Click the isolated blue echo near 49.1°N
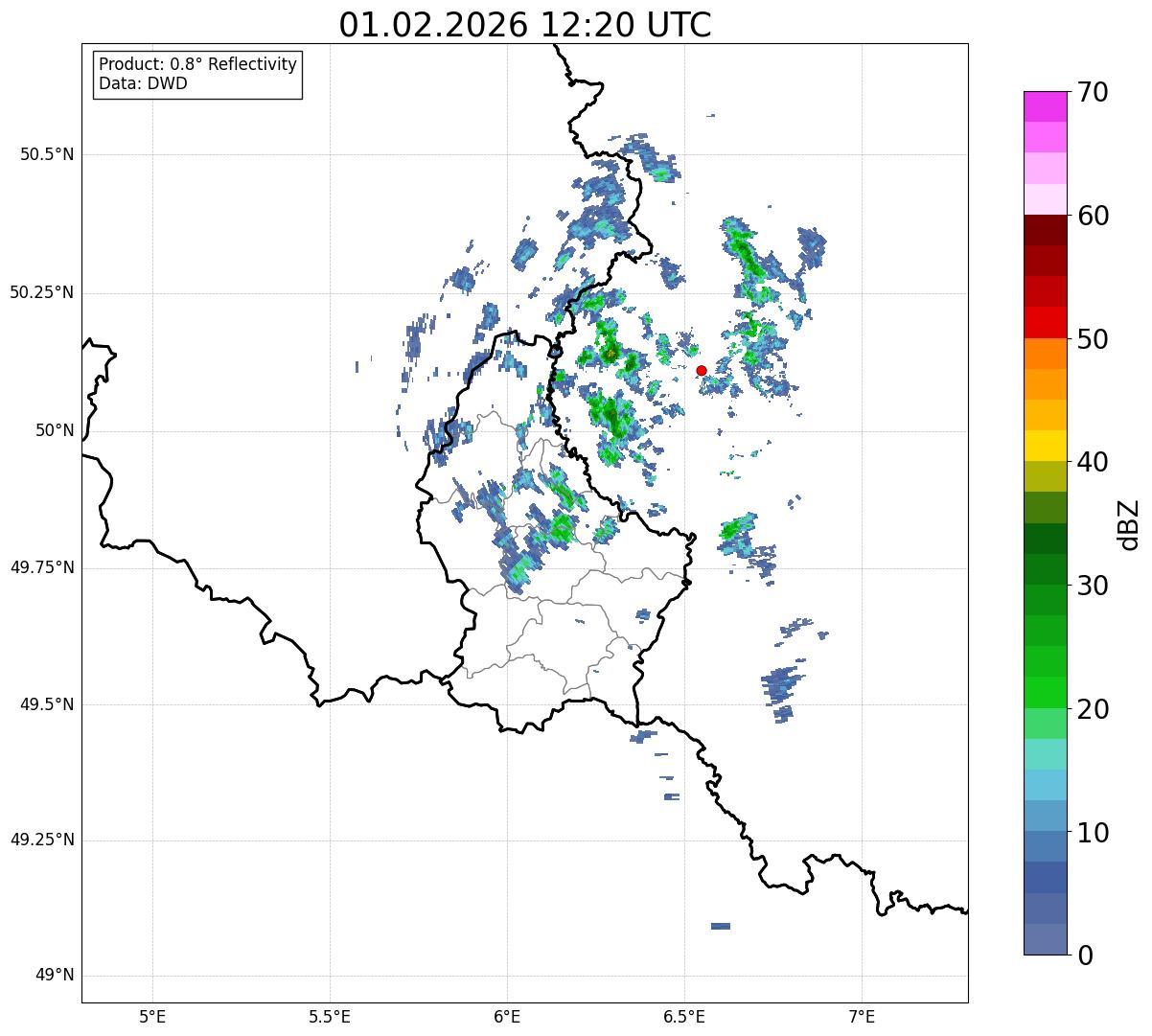The height and width of the screenshot is (1036, 1152). coord(721,926)
